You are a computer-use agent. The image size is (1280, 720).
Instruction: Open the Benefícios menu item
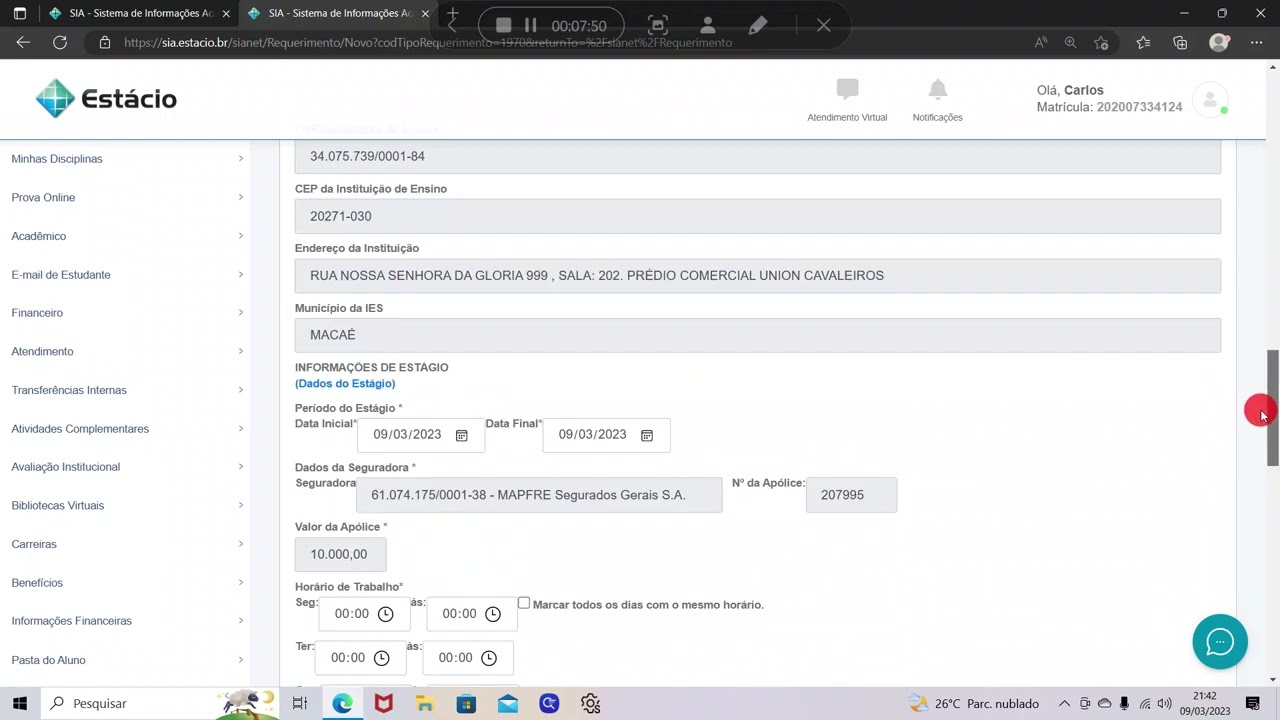127,582
